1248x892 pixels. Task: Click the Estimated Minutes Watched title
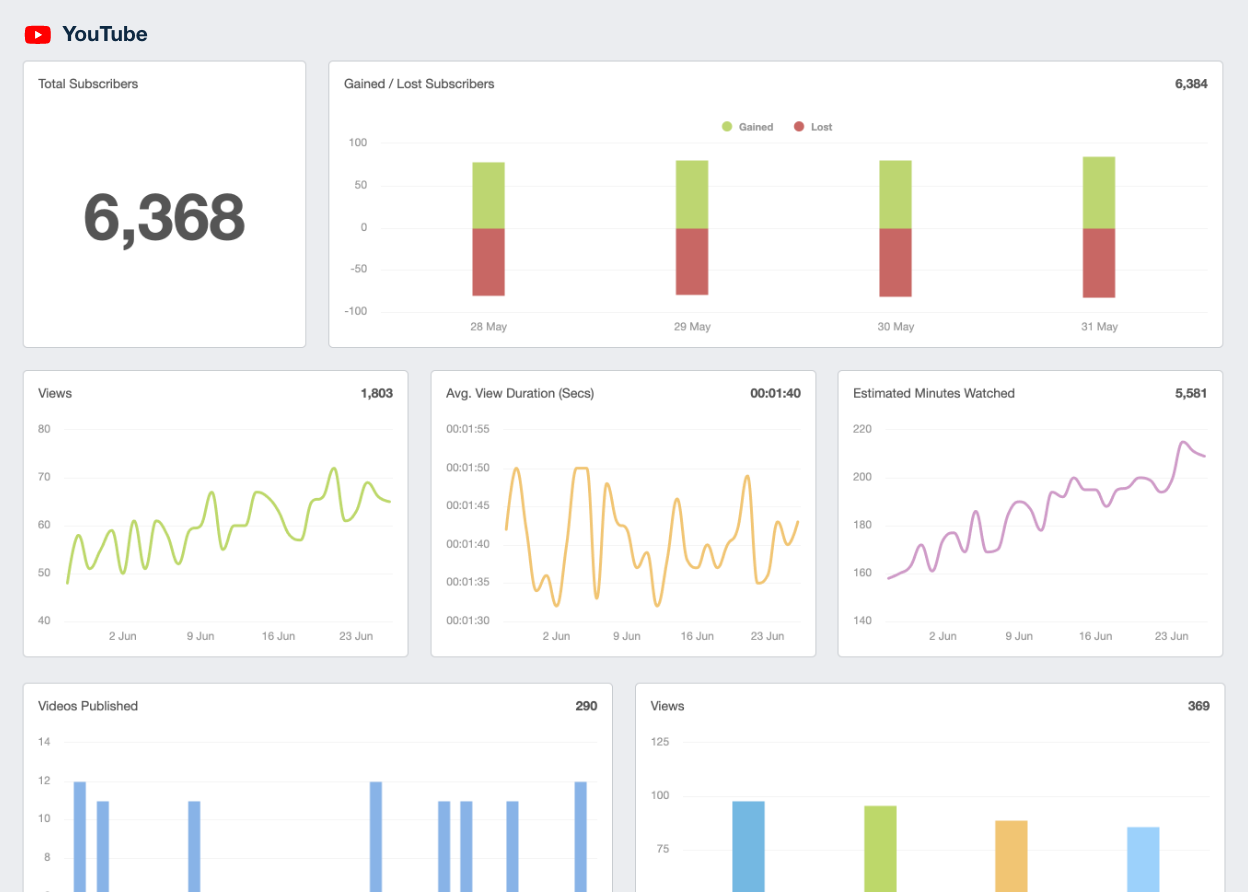(x=934, y=393)
